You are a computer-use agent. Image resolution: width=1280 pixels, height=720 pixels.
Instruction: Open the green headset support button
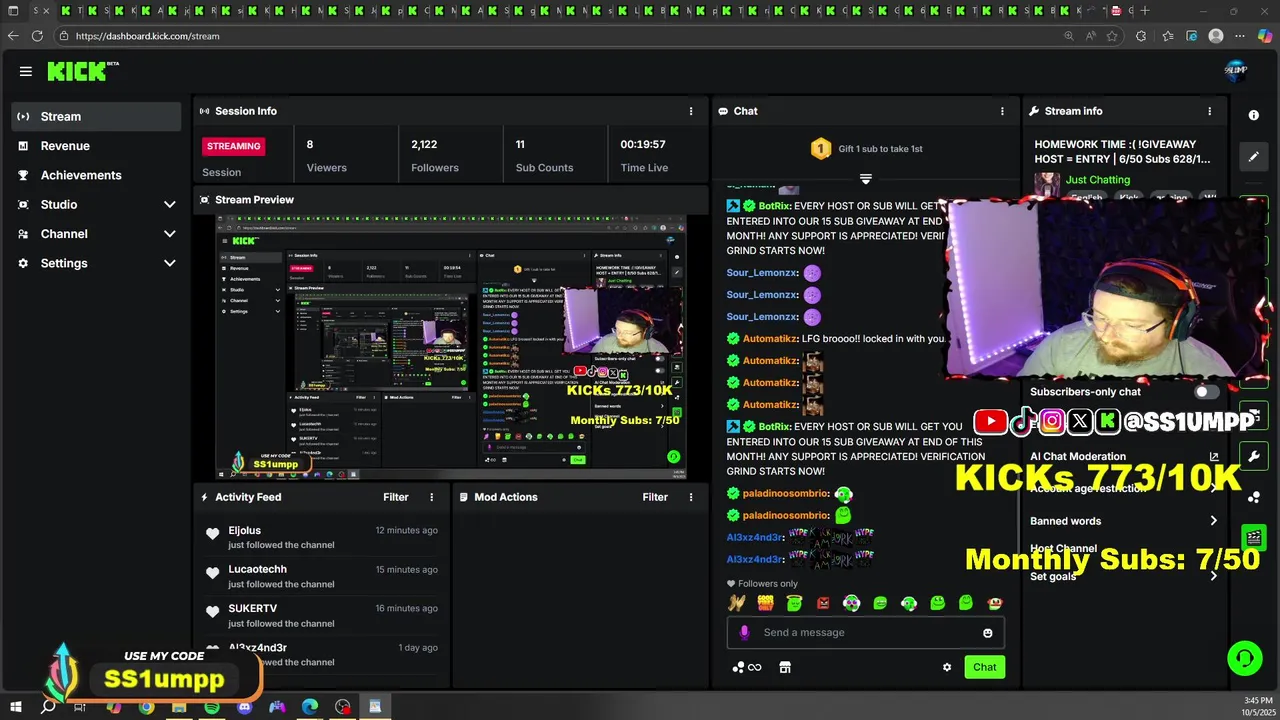(1245, 658)
